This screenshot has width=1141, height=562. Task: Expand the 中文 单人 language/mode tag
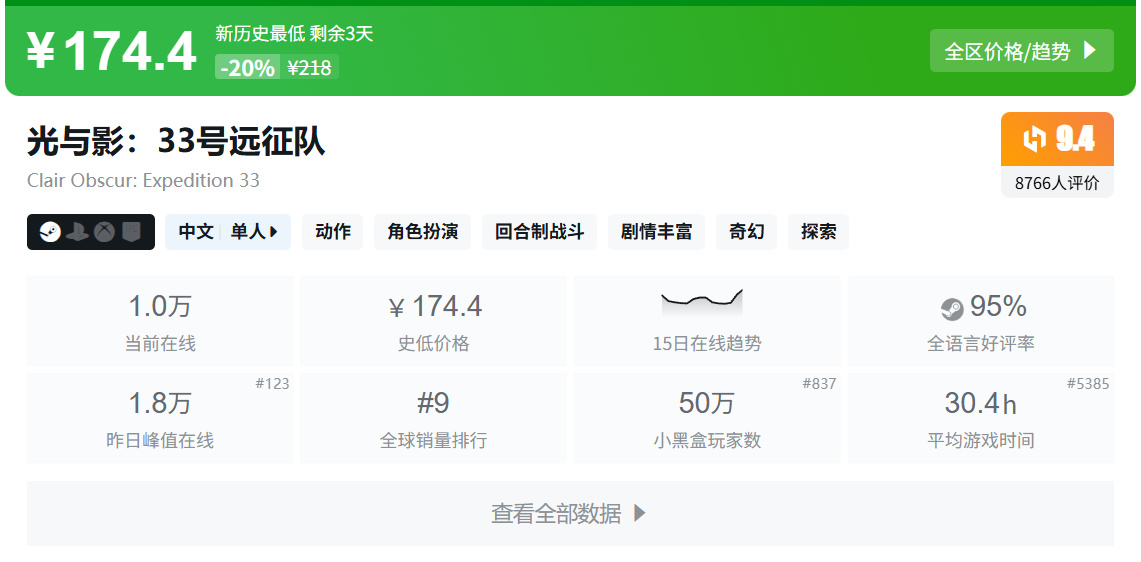[x=228, y=232]
